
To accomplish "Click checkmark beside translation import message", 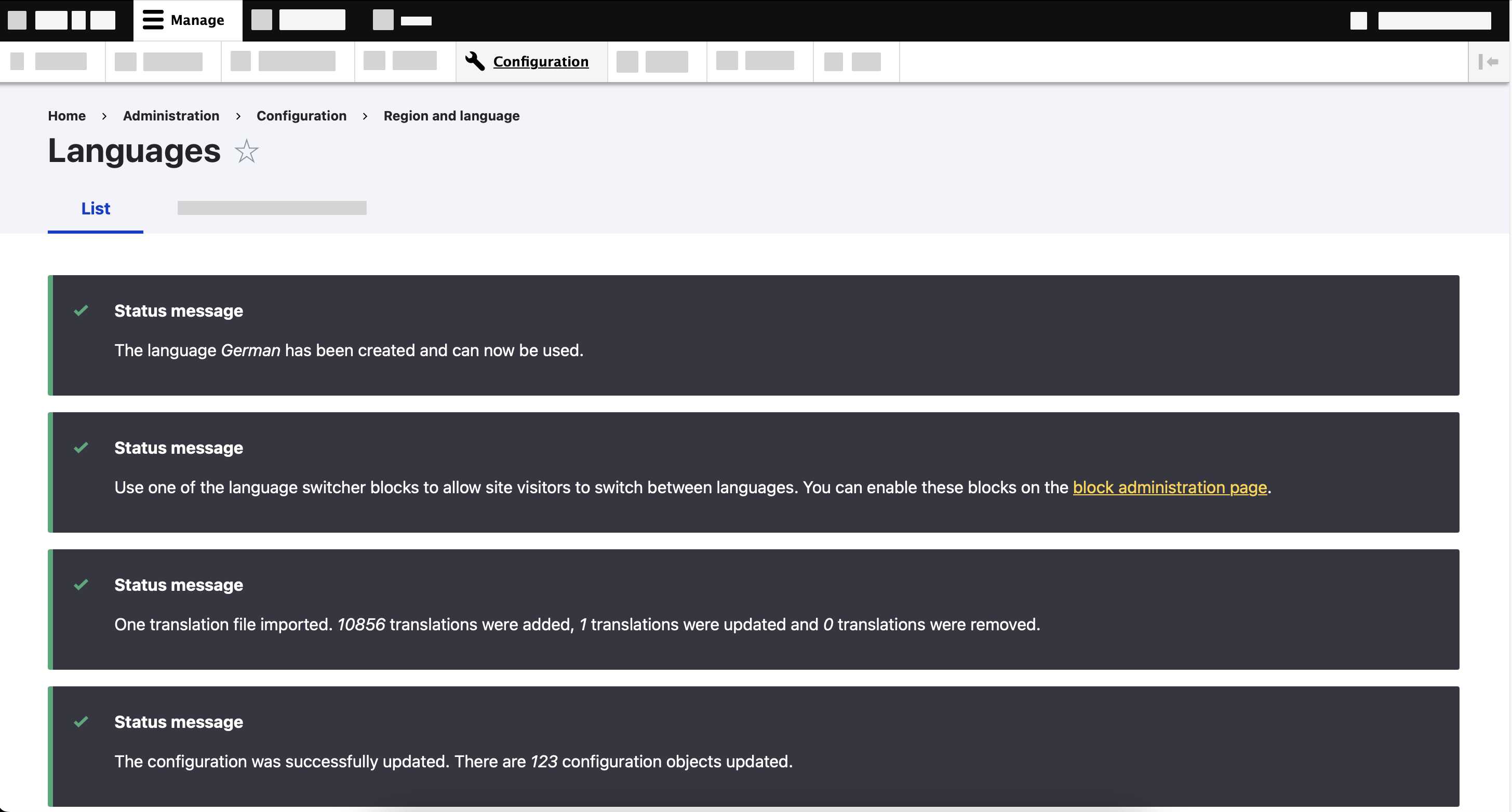I will (x=81, y=585).
